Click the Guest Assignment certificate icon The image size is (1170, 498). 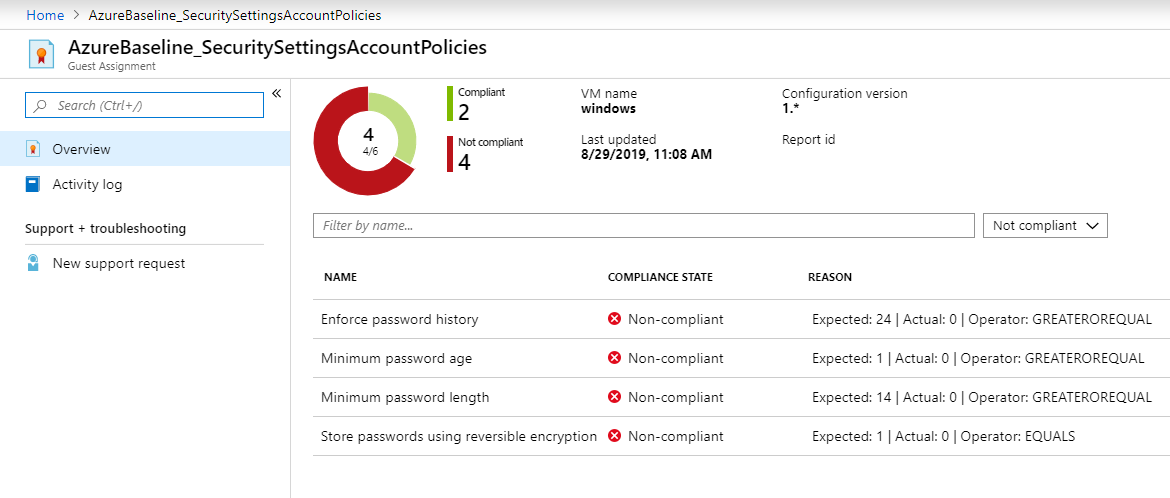click(41, 54)
